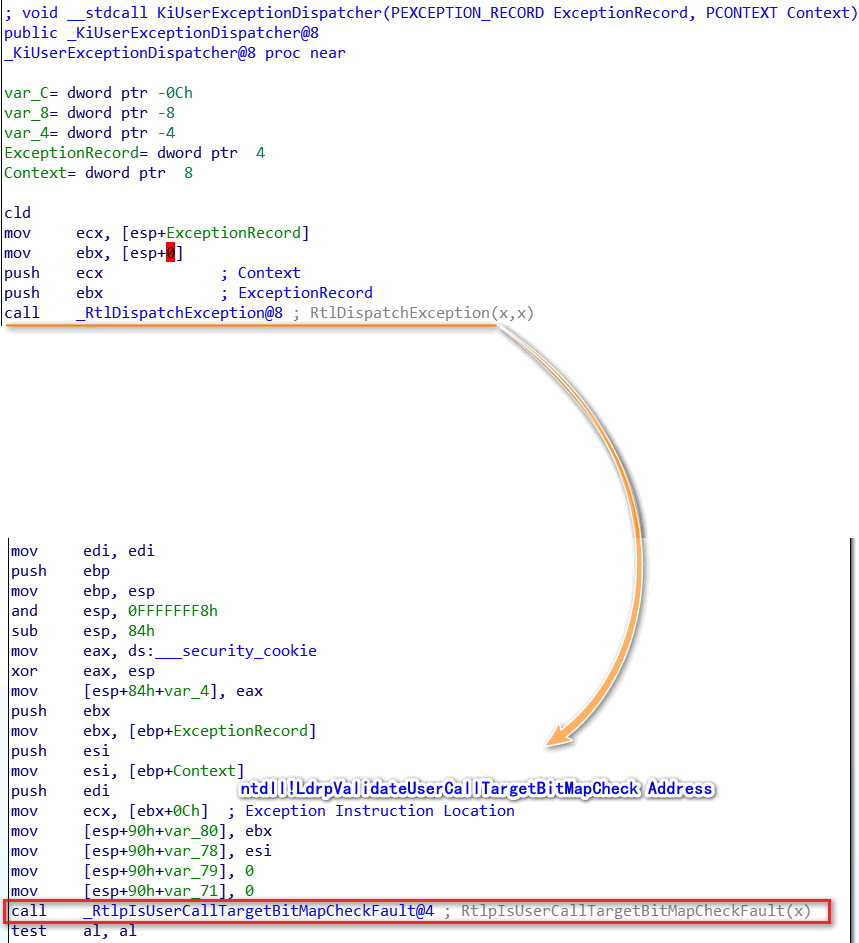Click the '_KiUserExceptionDispatcher@8 proc near' line
The image size is (859, 943).
(174, 53)
